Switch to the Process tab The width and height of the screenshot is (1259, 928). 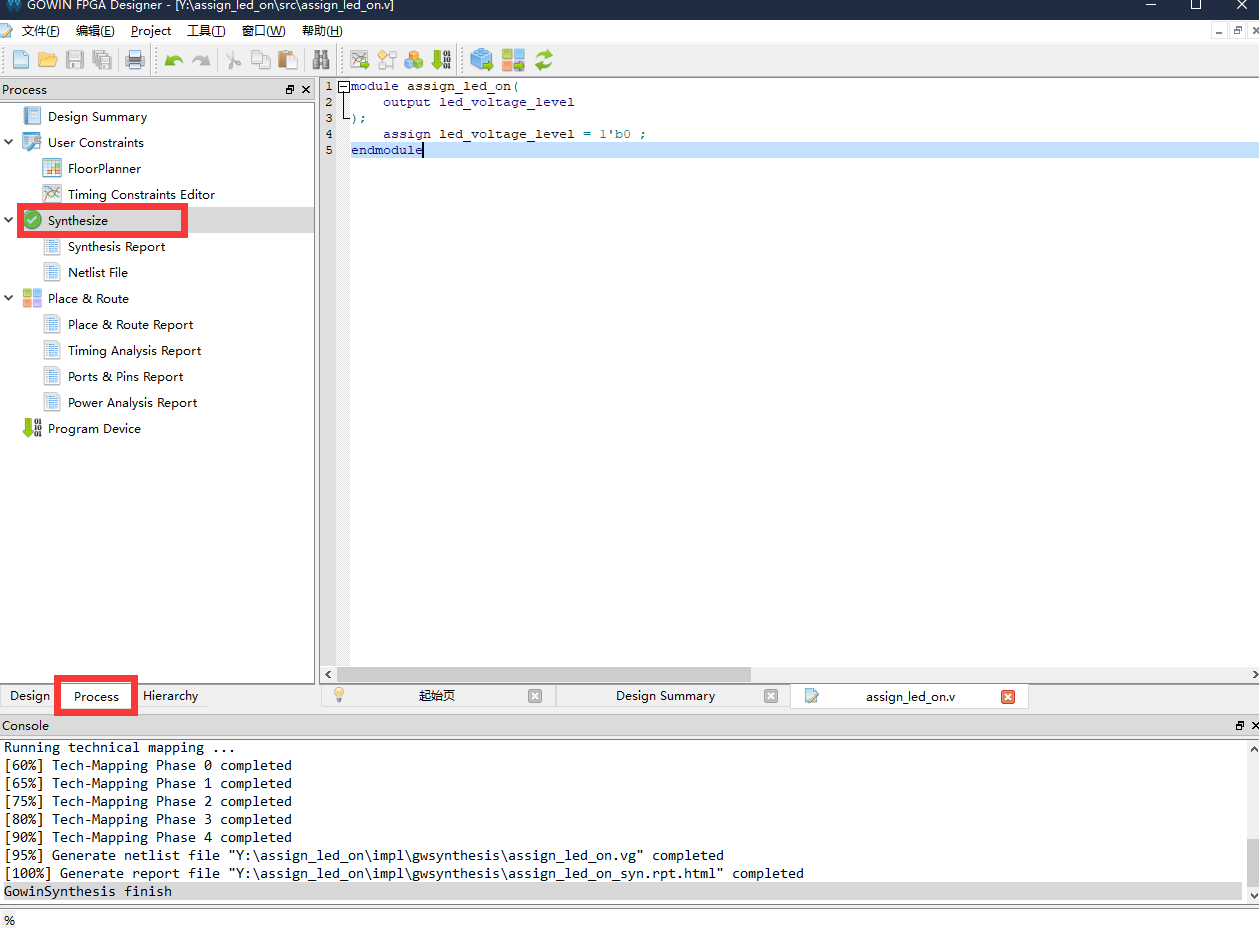click(x=96, y=696)
